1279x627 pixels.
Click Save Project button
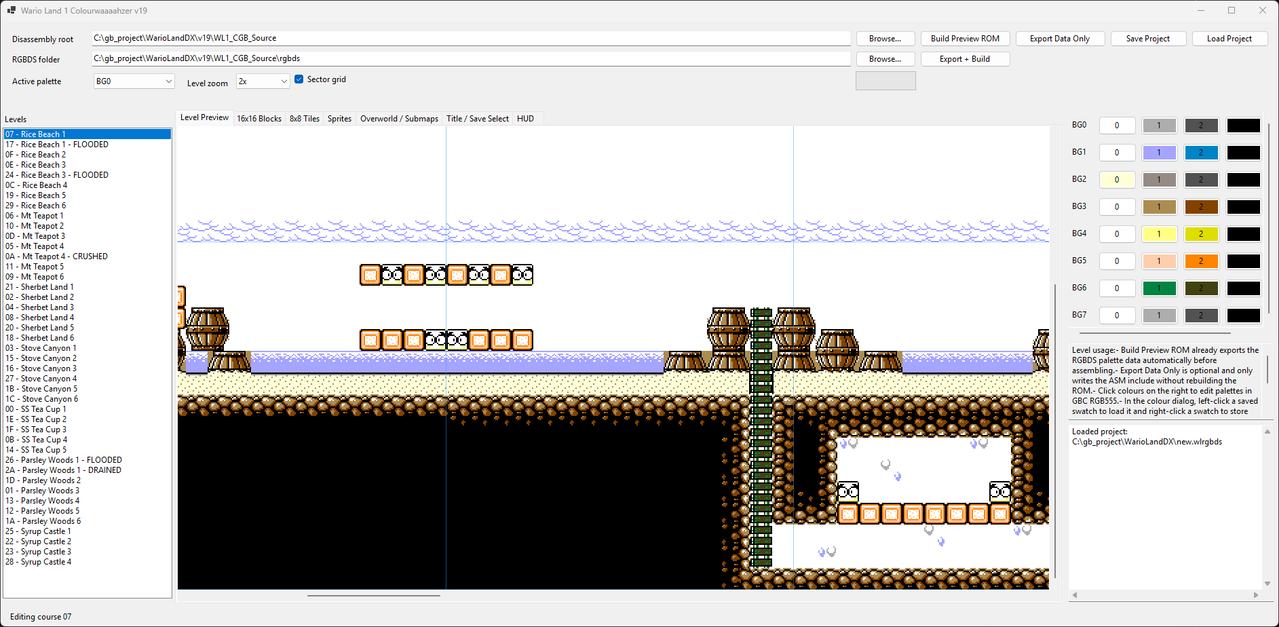click(x=1148, y=38)
